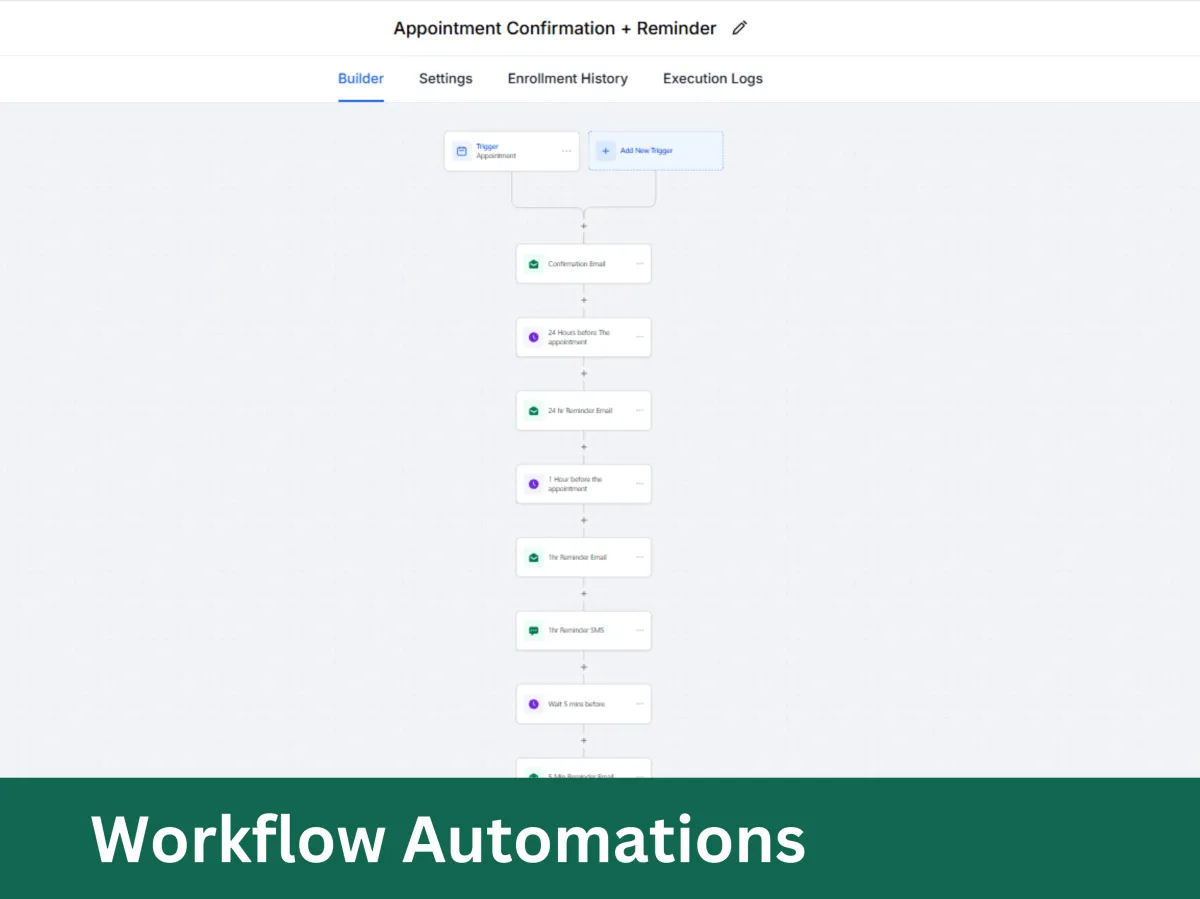Screen dimensions: 1200x899
Task: Open Confirmation Email's three-dot menu
Action: pyautogui.click(x=640, y=264)
